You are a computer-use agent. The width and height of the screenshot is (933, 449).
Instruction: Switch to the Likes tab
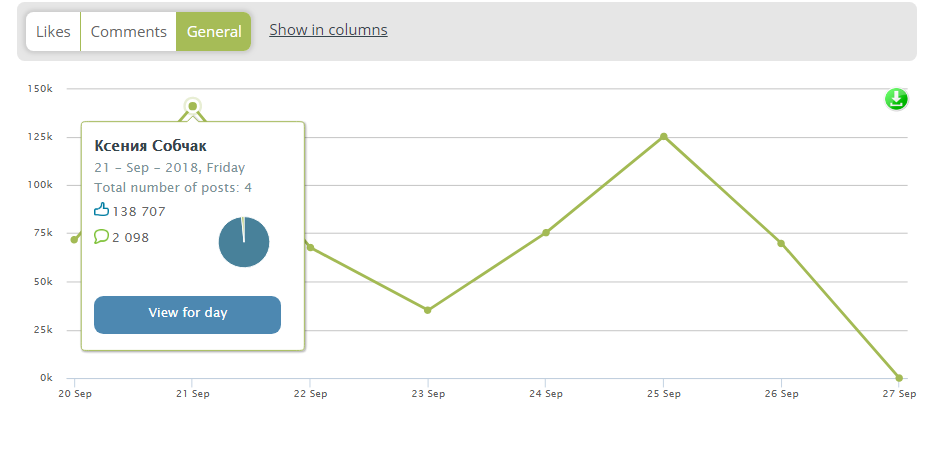click(x=53, y=32)
